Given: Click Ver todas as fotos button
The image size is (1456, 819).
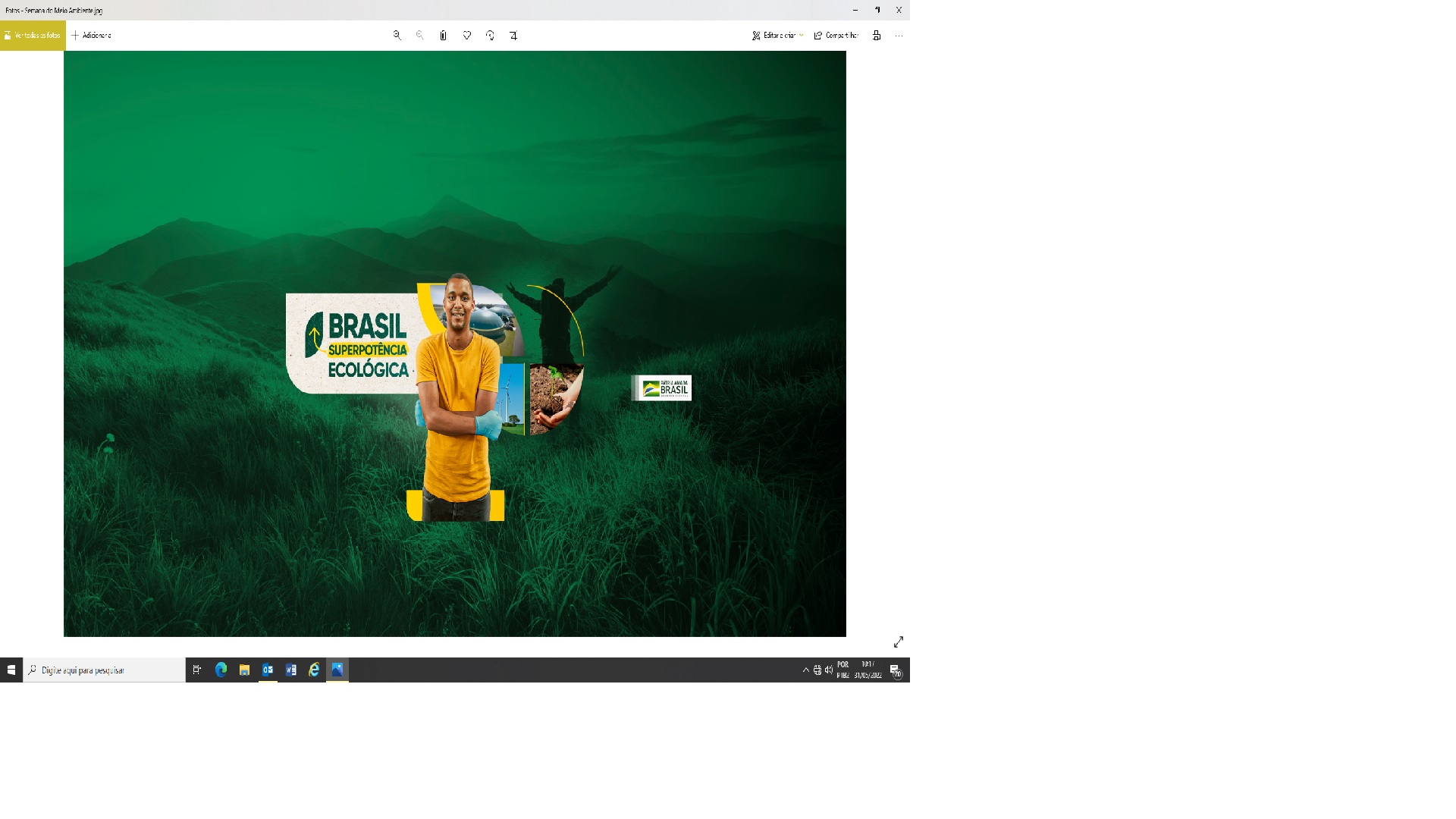Looking at the screenshot, I should [33, 36].
